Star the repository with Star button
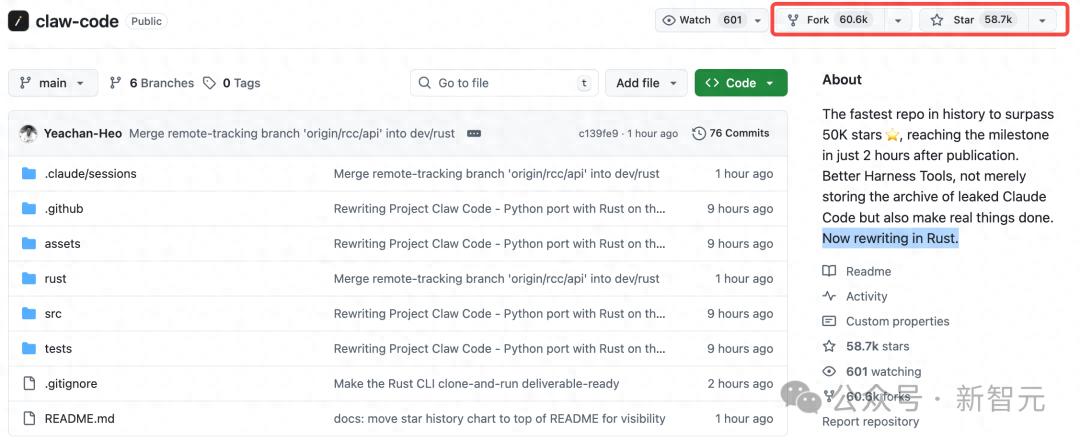This screenshot has height=442, width=1080. pyautogui.click(x=973, y=20)
